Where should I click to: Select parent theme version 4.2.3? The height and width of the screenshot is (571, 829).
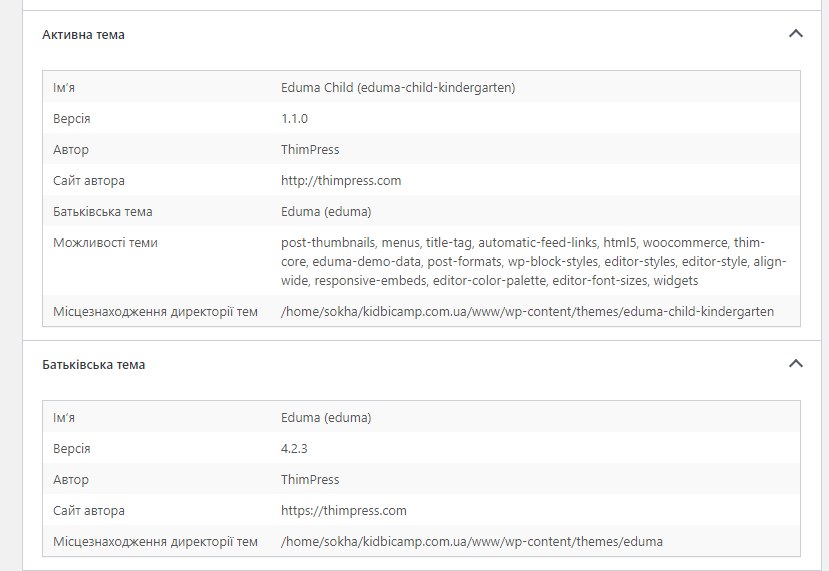(x=294, y=448)
